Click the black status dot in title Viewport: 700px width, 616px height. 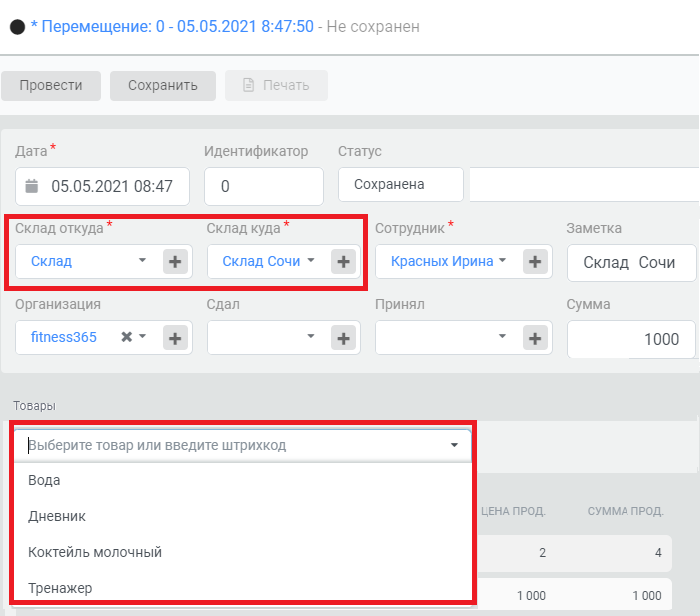click(17, 27)
